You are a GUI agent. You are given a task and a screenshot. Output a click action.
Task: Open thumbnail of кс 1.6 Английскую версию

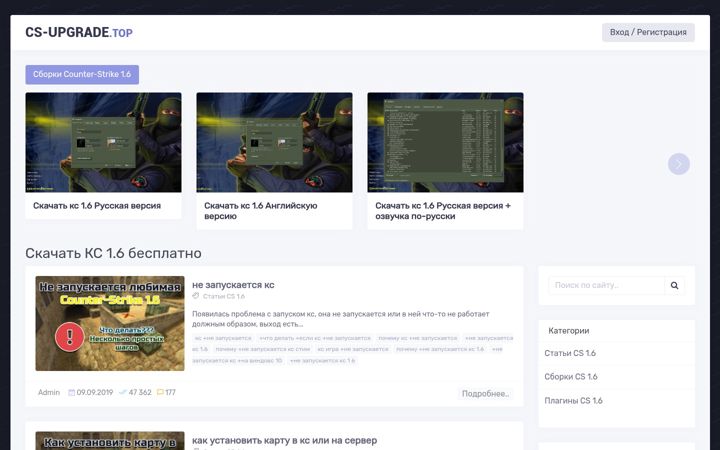pos(275,142)
